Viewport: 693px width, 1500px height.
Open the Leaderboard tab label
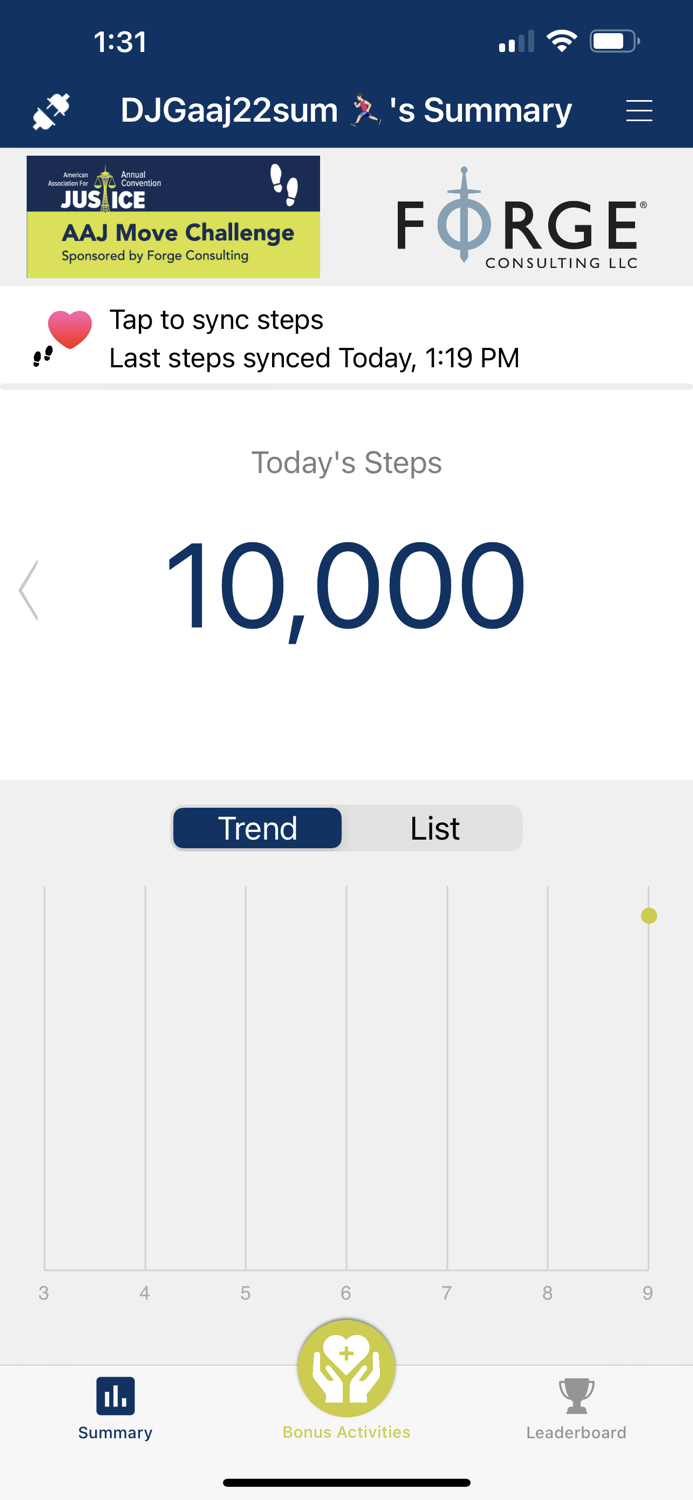click(576, 1432)
